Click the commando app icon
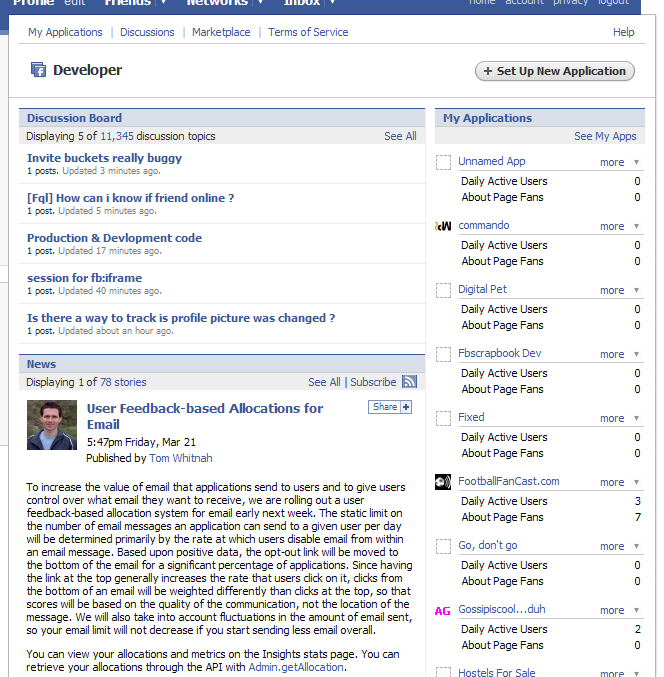664x677 pixels. click(x=444, y=226)
